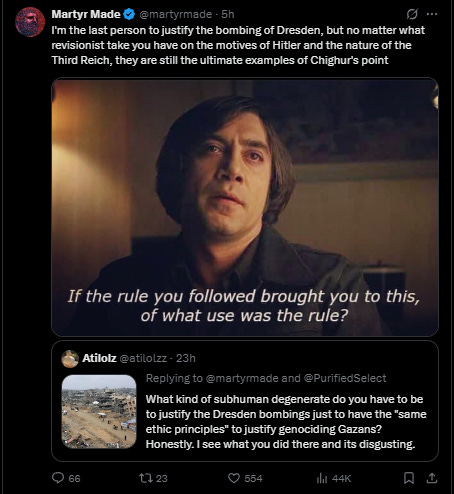Open the Martyr Made display name

(x=86, y=14)
